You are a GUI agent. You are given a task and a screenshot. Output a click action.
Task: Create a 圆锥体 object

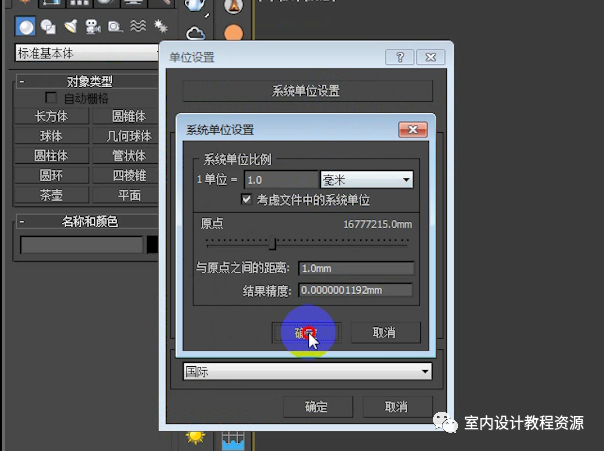(126, 116)
